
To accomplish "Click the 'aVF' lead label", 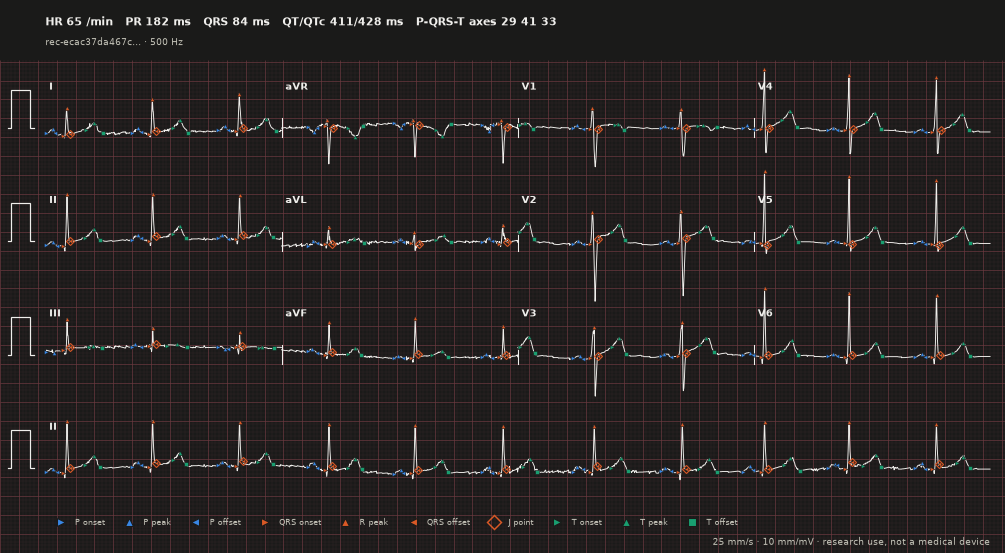I will click(x=295, y=313).
